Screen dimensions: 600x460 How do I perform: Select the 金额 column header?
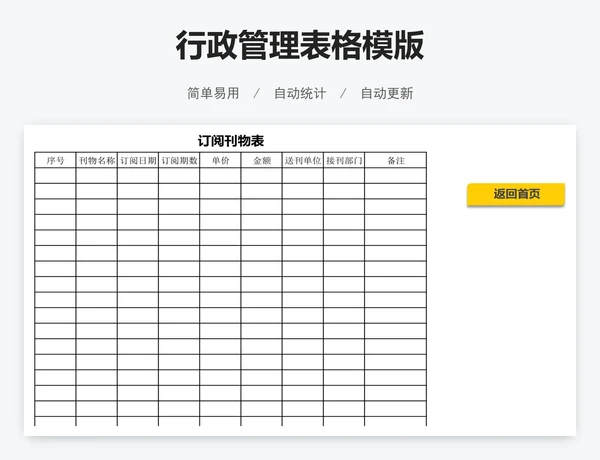261,160
